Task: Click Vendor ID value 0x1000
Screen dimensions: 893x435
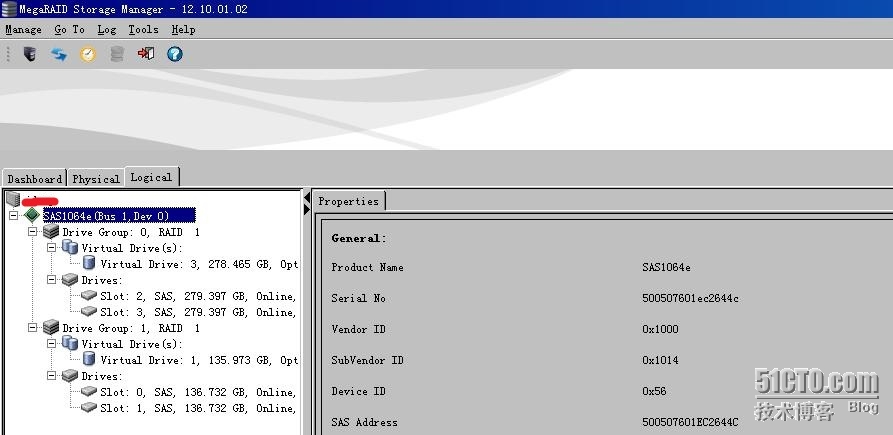Action: coord(660,329)
